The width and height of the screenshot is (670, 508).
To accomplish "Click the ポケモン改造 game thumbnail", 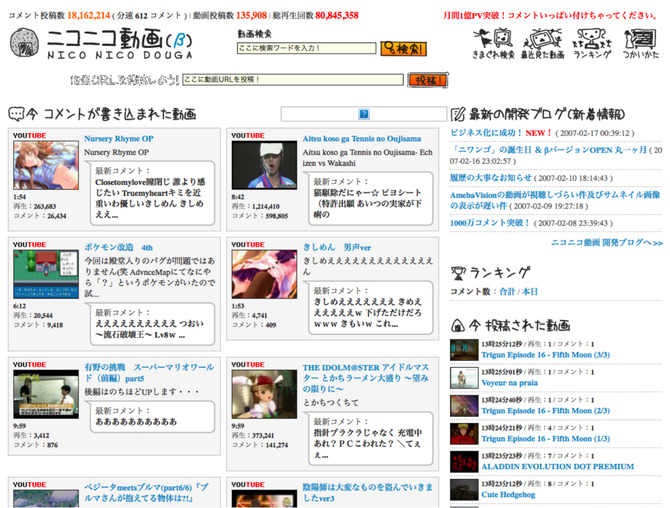I will coord(46,274).
